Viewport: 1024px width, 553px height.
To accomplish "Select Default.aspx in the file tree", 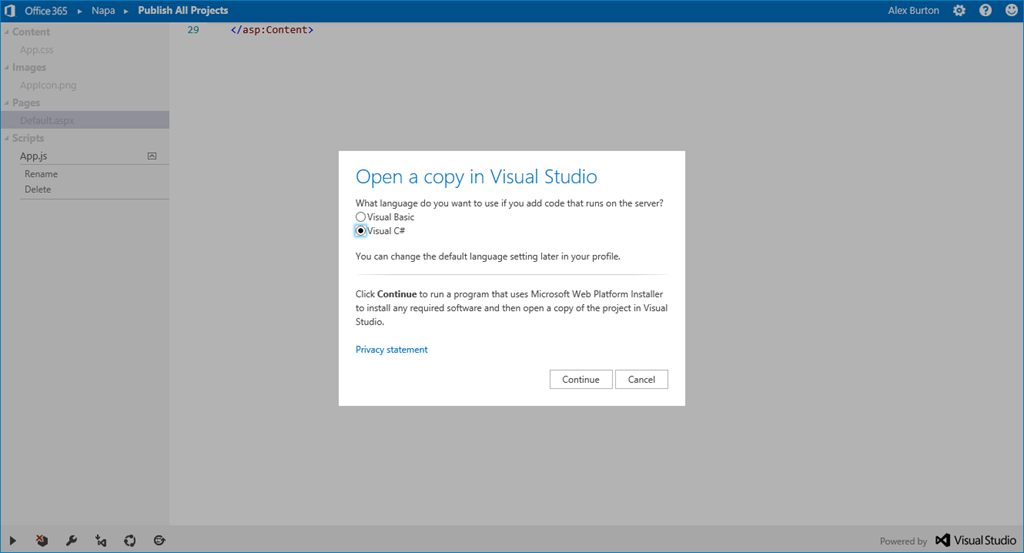I will pyautogui.click(x=85, y=120).
